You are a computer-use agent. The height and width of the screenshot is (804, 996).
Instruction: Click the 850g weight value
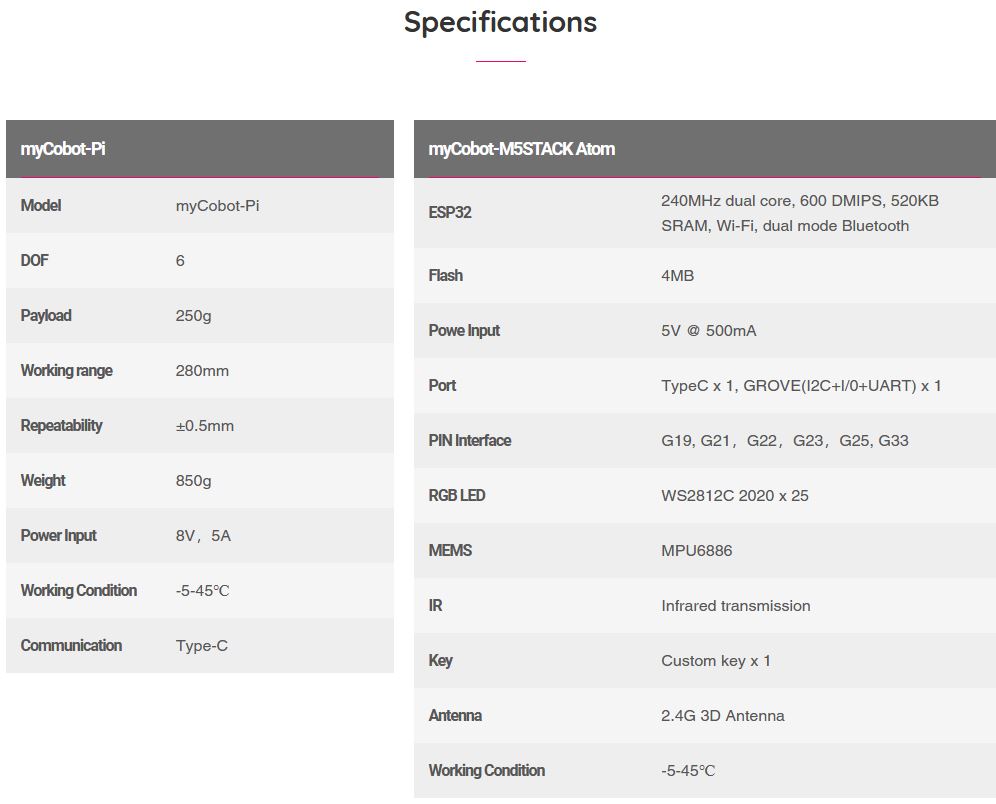tap(193, 481)
